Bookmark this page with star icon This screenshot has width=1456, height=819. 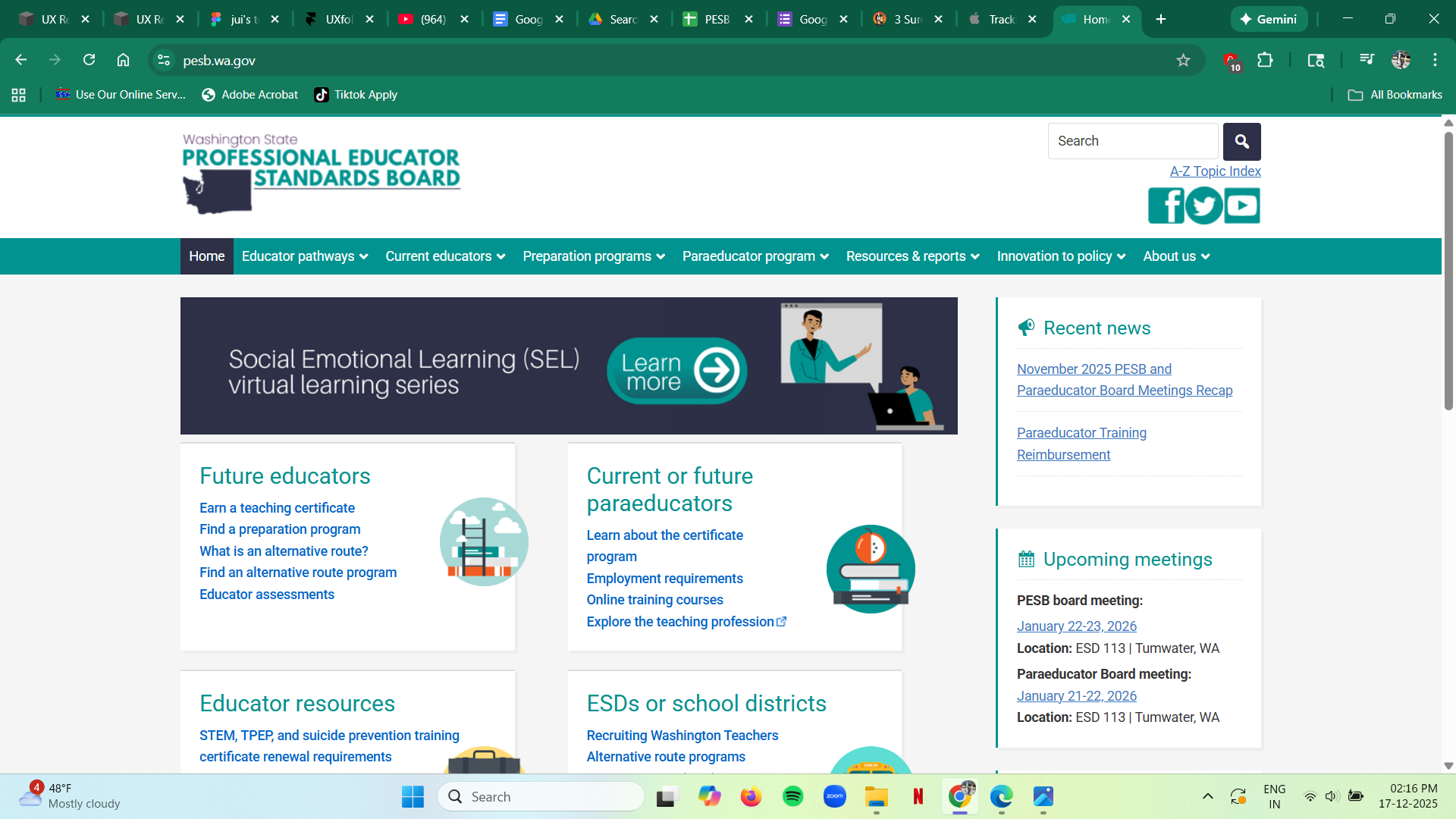[x=1183, y=61]
